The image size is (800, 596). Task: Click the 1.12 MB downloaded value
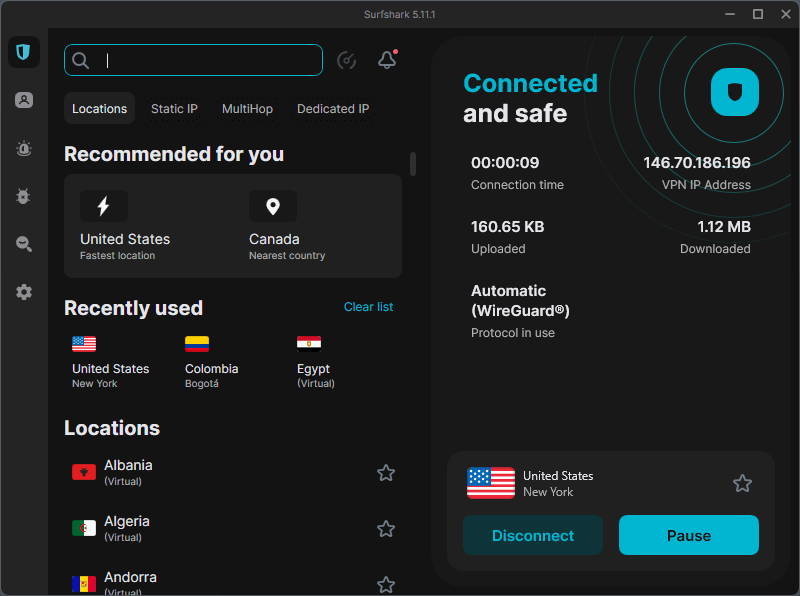(x=724, y=227)
